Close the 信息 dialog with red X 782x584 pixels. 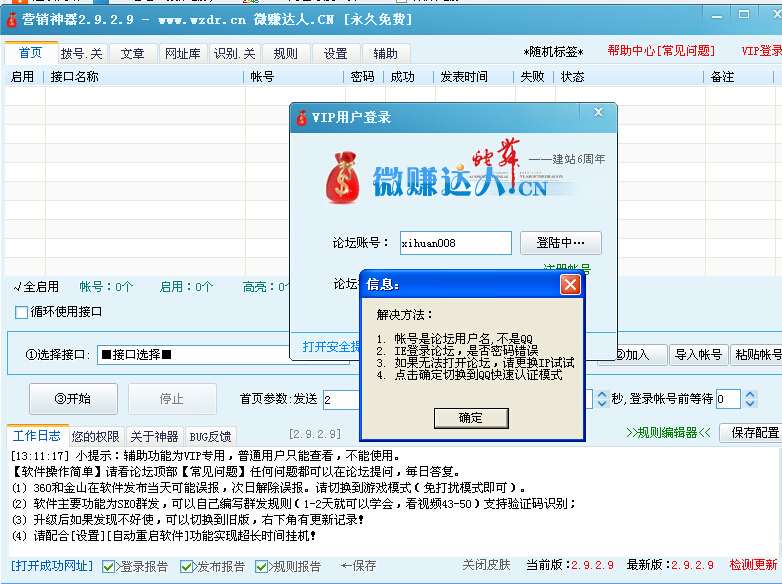[x=570, y=285]
